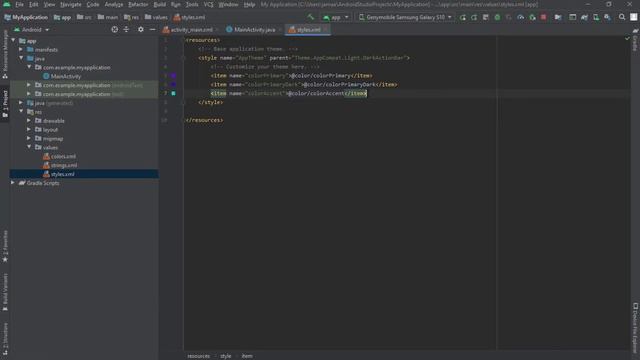The image size is (640, 360).
Task: Open the app run configuration dropdown
Action: [x=336, y=18]
